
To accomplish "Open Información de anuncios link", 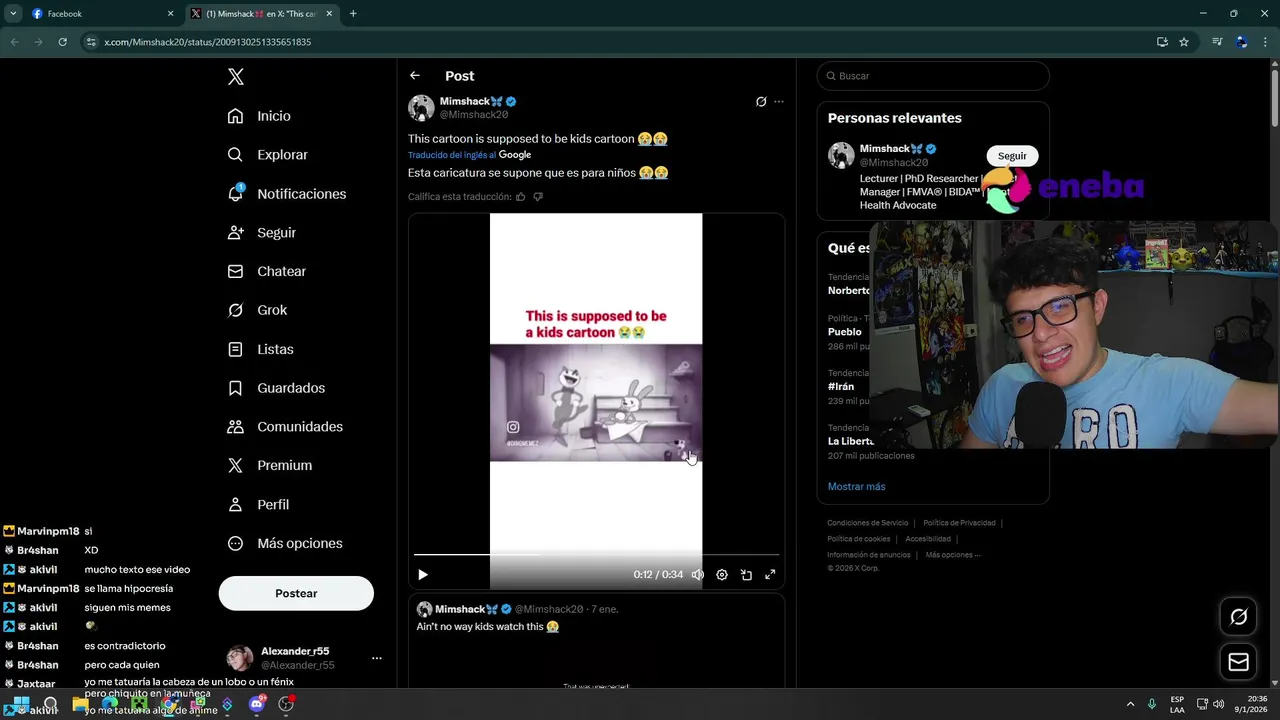I will (868, 555).
